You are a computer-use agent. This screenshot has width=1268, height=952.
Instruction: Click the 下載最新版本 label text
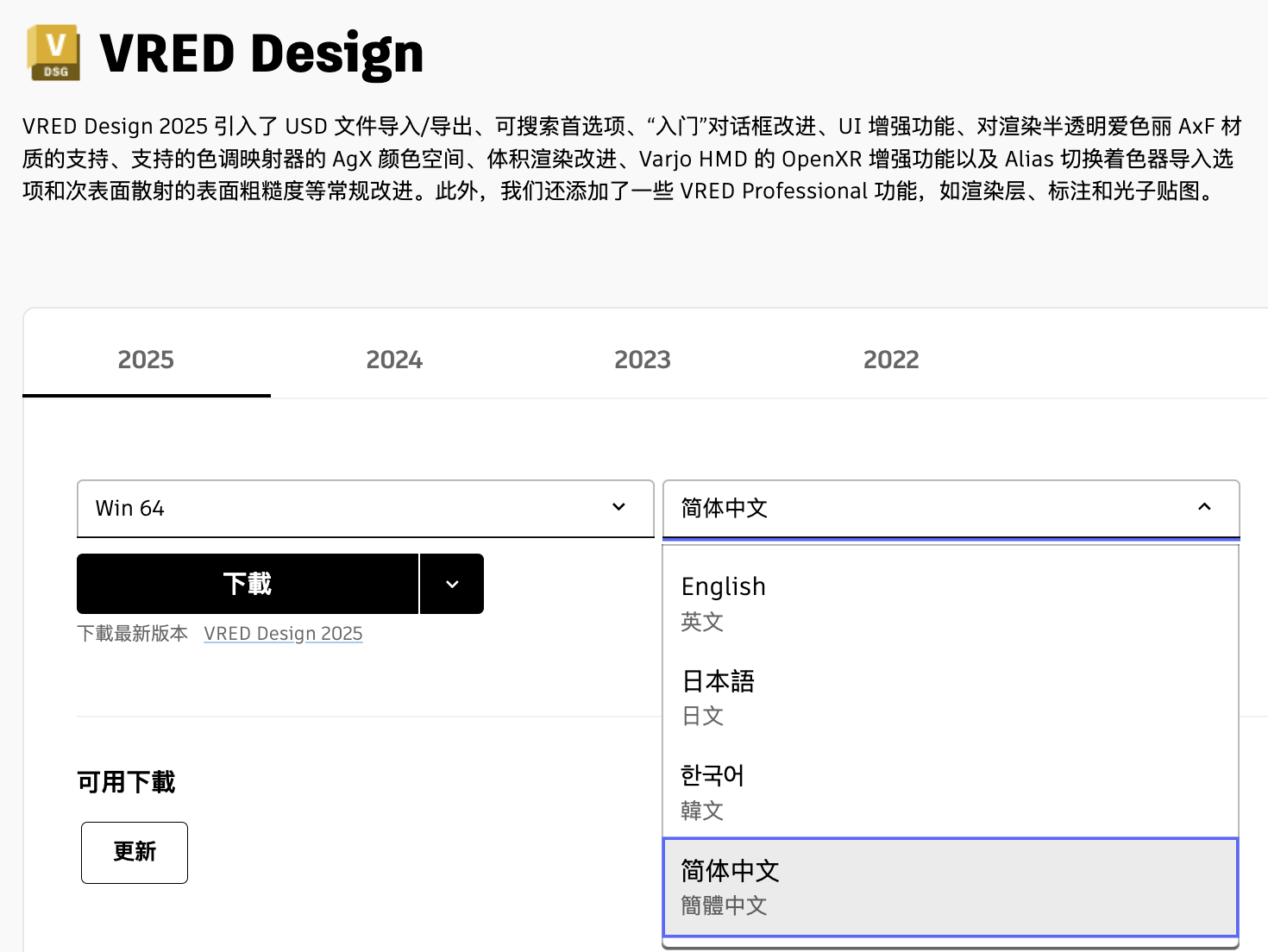[x=132, y=634]
